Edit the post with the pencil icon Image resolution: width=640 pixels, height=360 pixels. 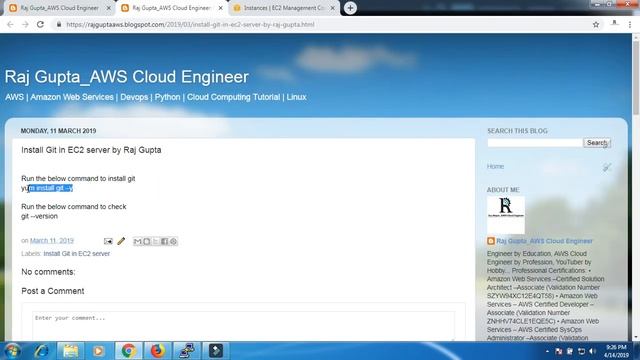(121, 241)
